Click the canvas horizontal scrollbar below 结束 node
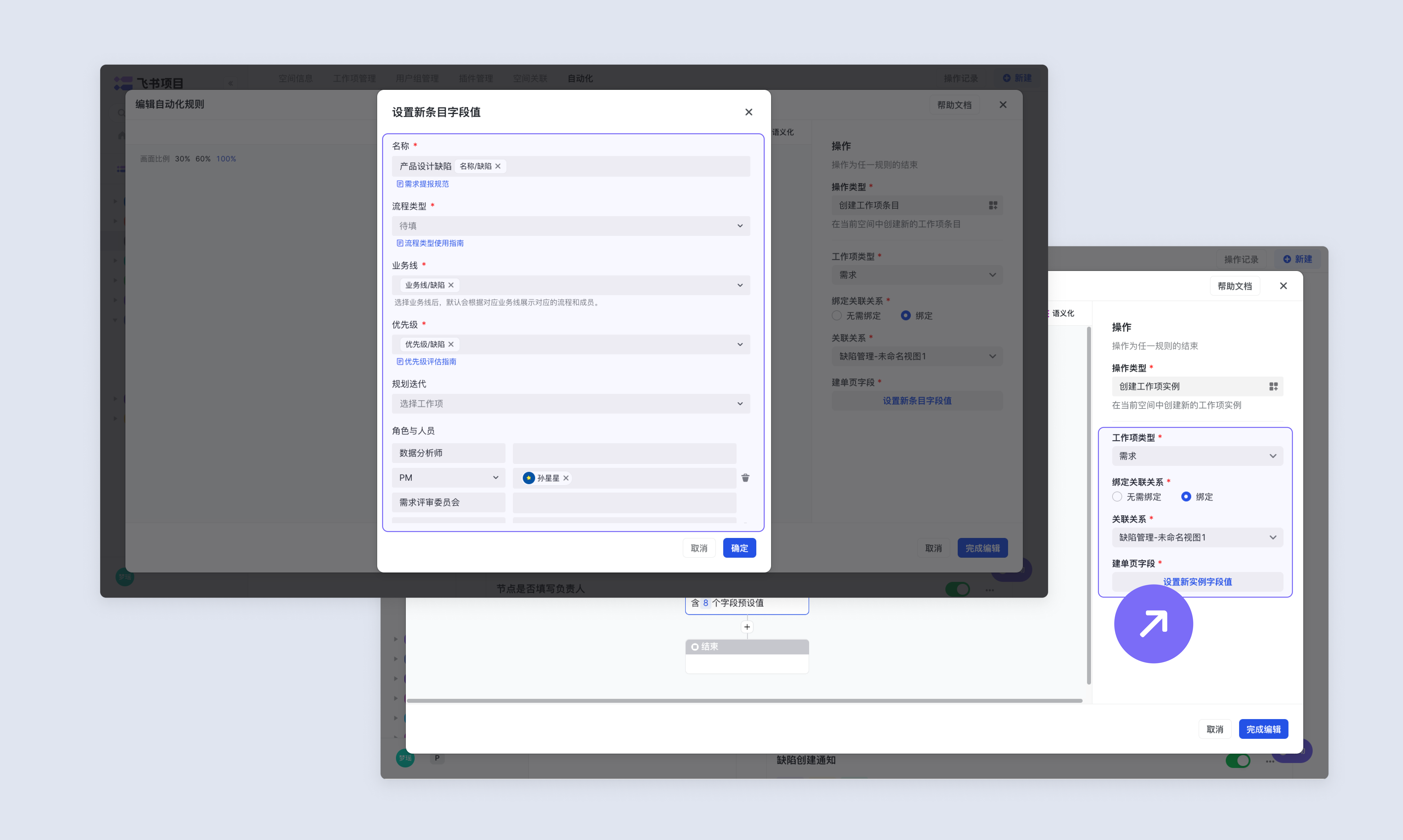This screenshot has height=840, width=1403. pyautogui.click(x=744, y=701)
